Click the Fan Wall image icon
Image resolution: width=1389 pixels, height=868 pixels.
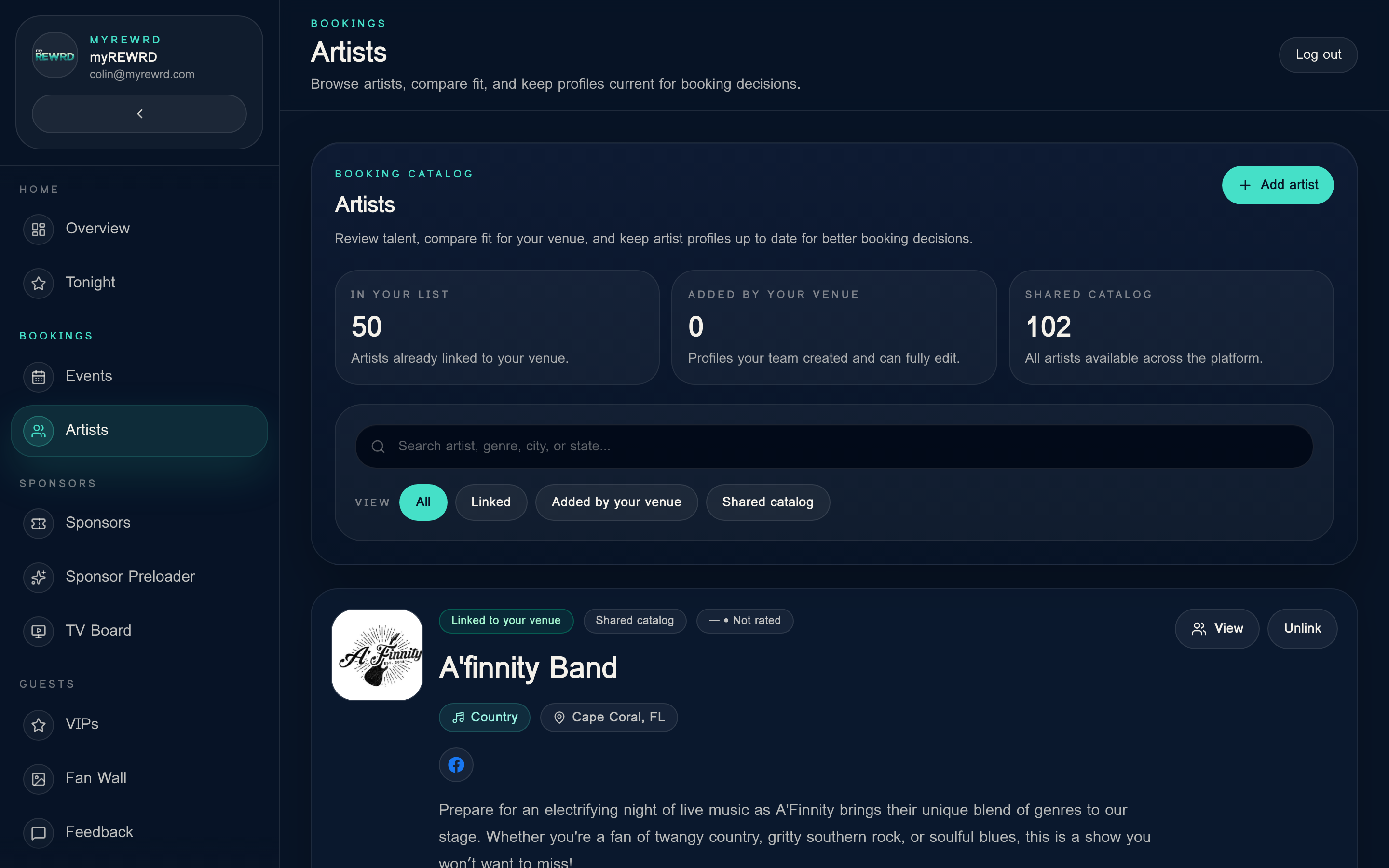[38, 778]
